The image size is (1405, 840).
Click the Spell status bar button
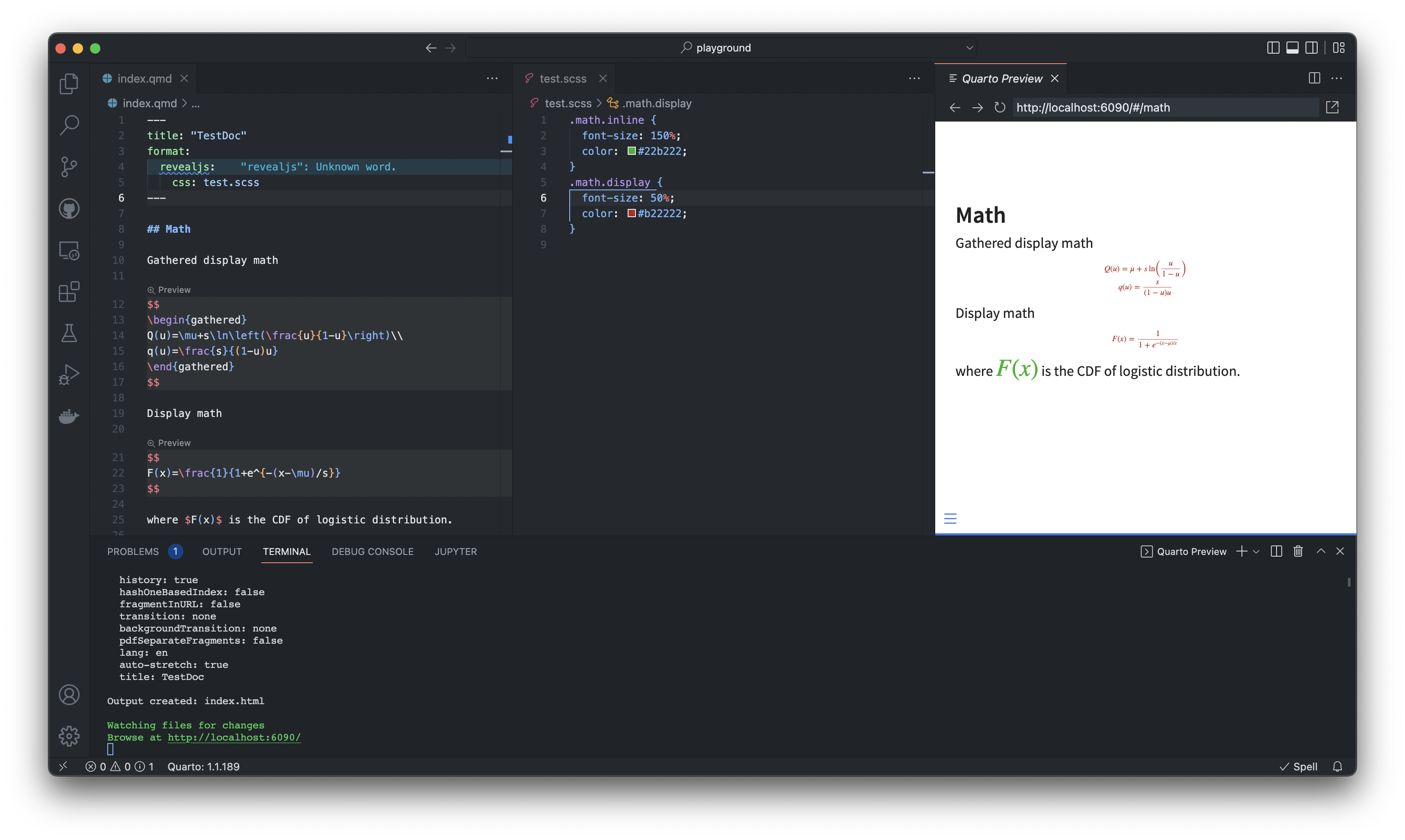click(1299, 766)
